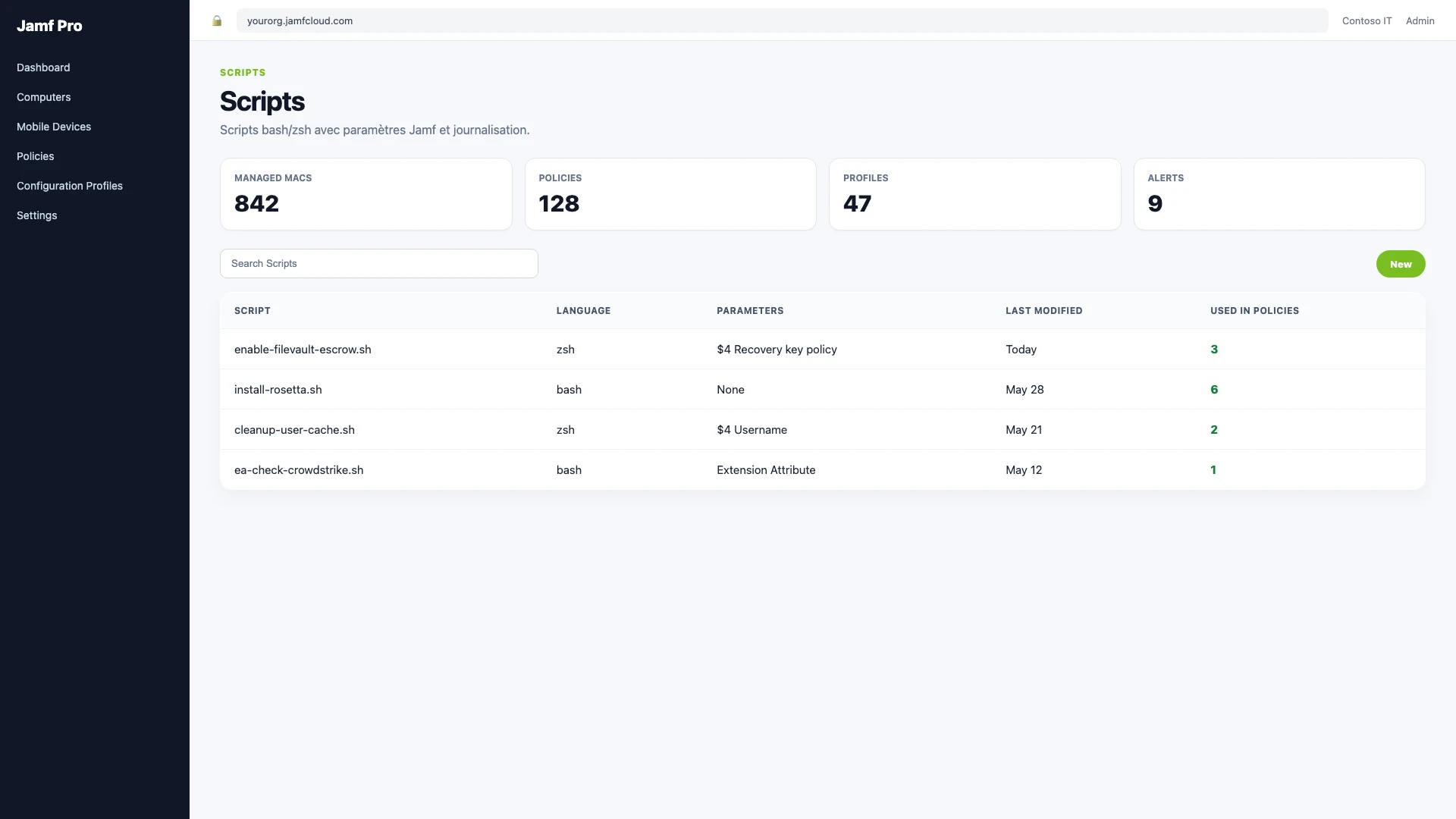Click the New script button
This screenshot has width=1456, height=819.
click(1401, 264)
